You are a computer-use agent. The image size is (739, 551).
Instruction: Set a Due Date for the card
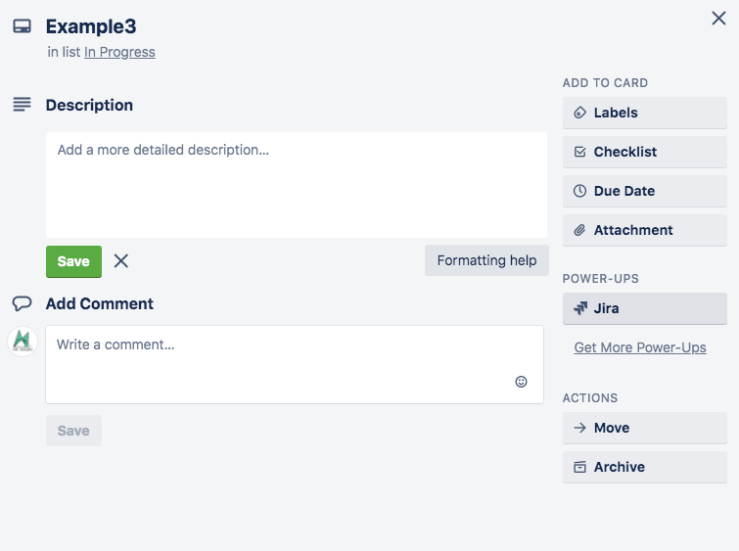tap(644, 191)
